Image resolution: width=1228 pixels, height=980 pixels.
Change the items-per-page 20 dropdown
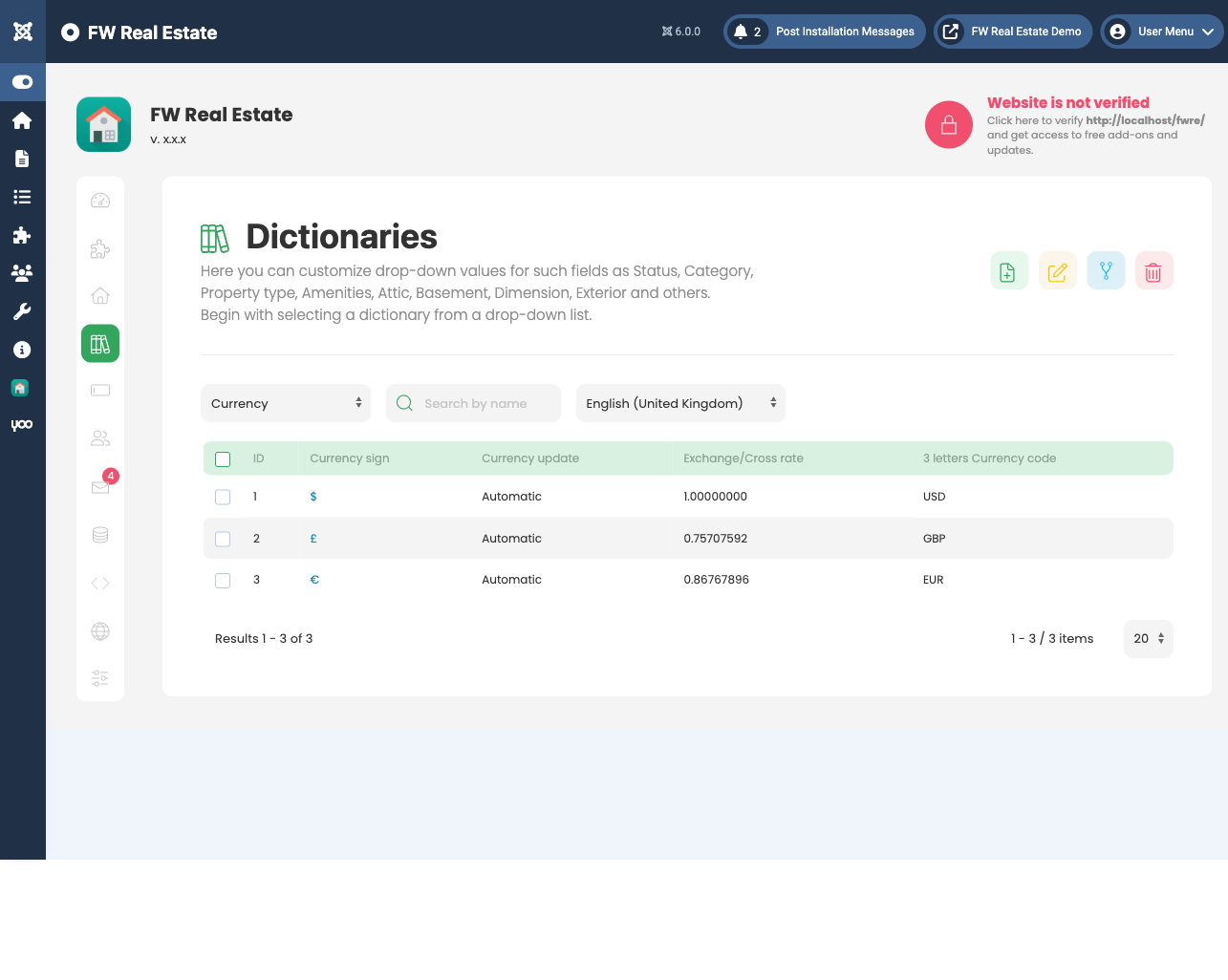click(x=1148, y=638)
